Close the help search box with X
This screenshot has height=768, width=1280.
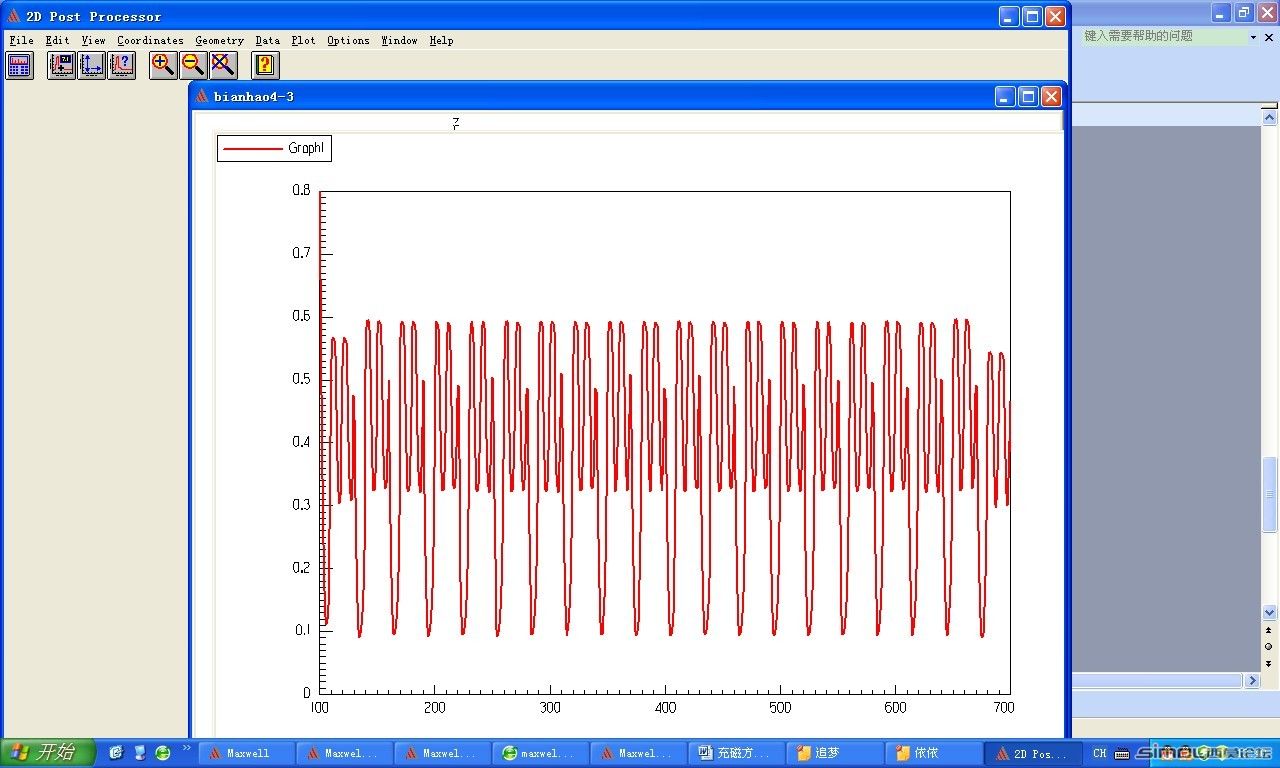(1270, 37)
